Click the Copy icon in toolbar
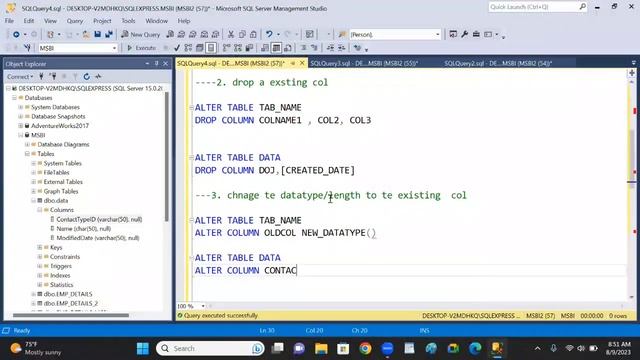This screenshot has height=360, width=640. 242,35
